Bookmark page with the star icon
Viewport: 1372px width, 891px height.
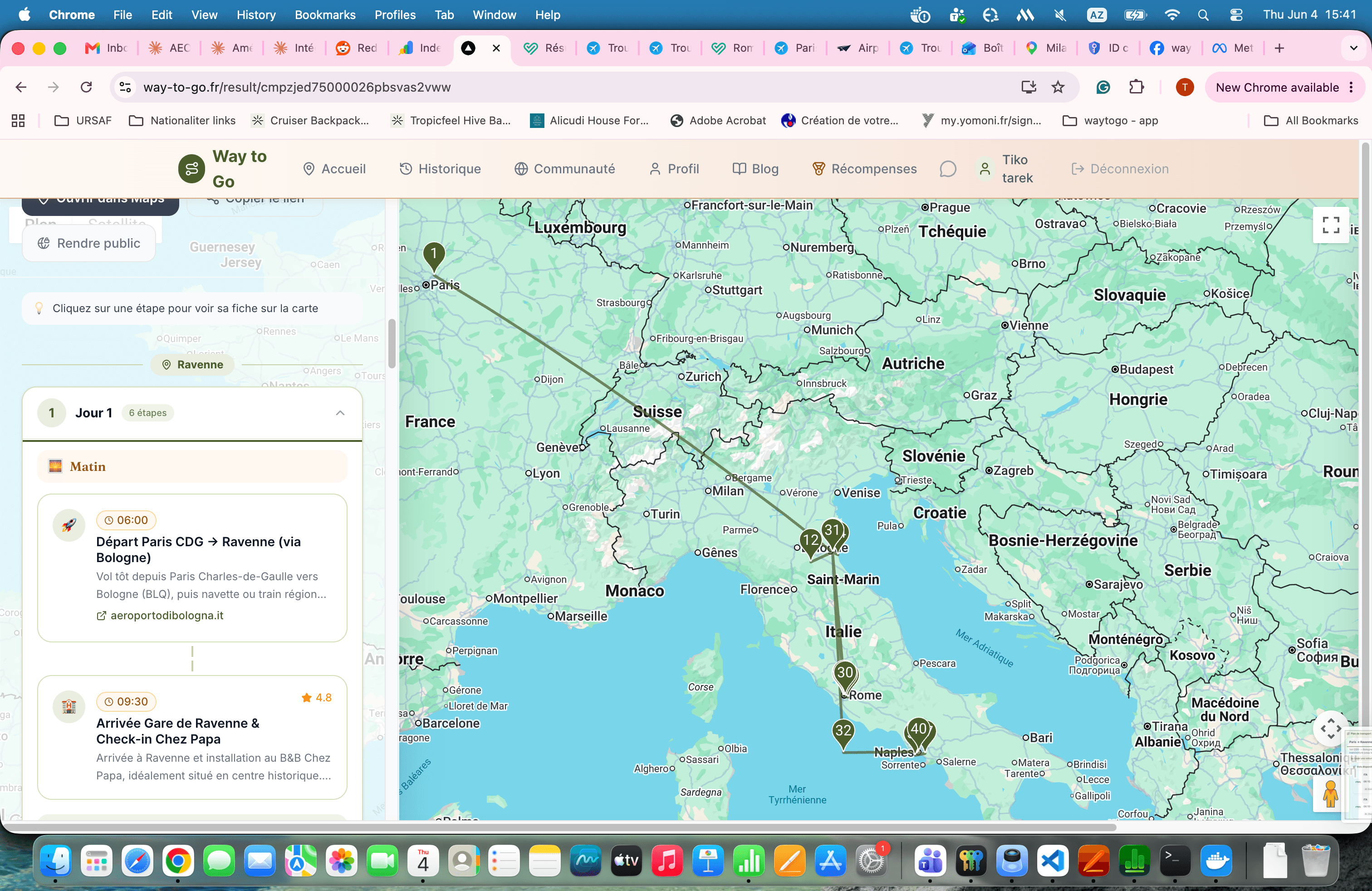1058,87
